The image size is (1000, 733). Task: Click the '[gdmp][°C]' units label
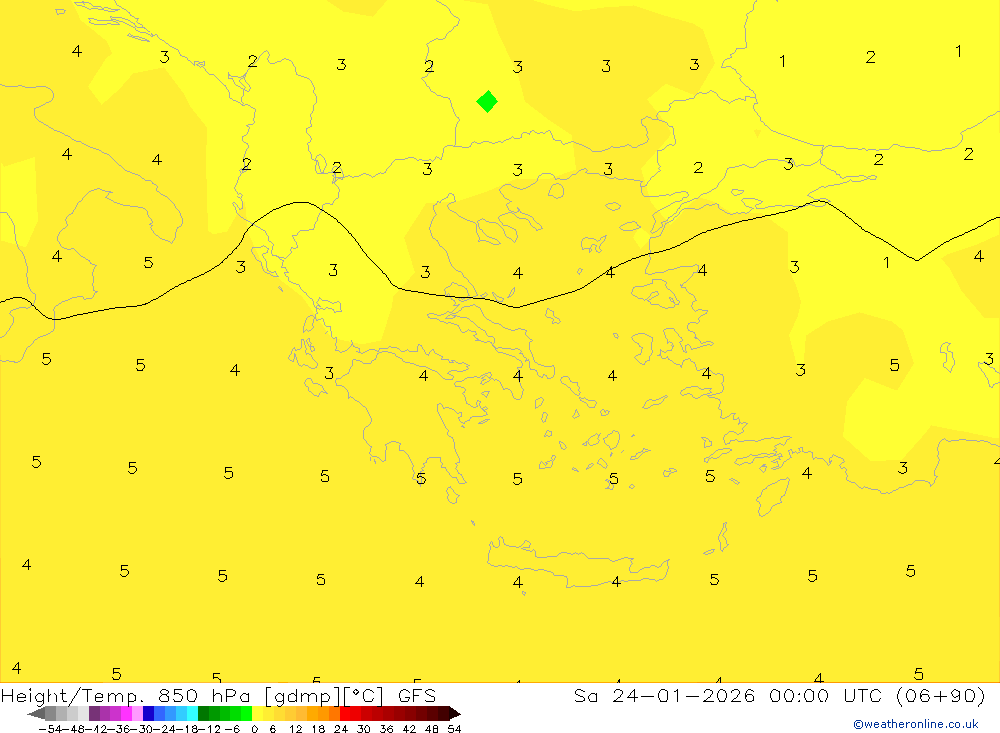(324, 696)
